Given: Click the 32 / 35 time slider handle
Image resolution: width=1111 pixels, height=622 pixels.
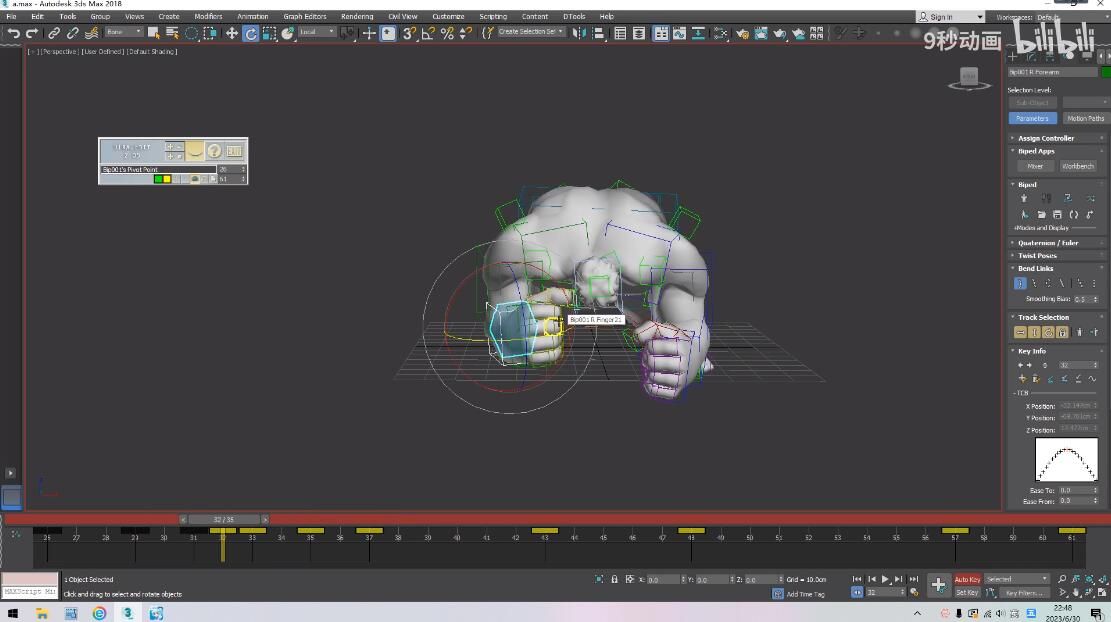Looking at the screenshot, I should [x=224, y=519].
